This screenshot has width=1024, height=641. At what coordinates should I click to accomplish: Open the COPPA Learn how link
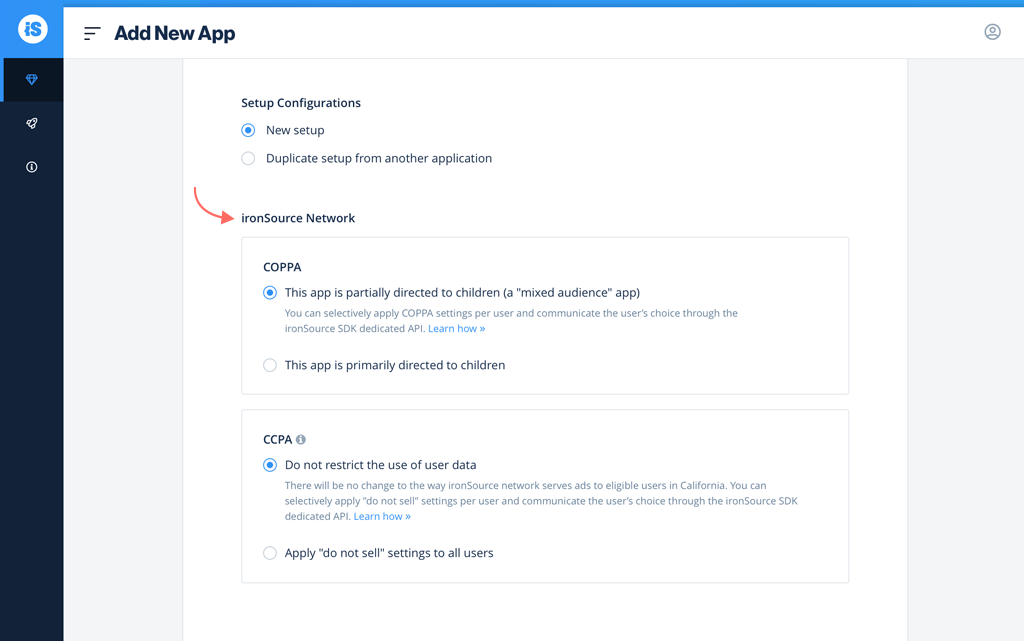[x=456, y=328]
